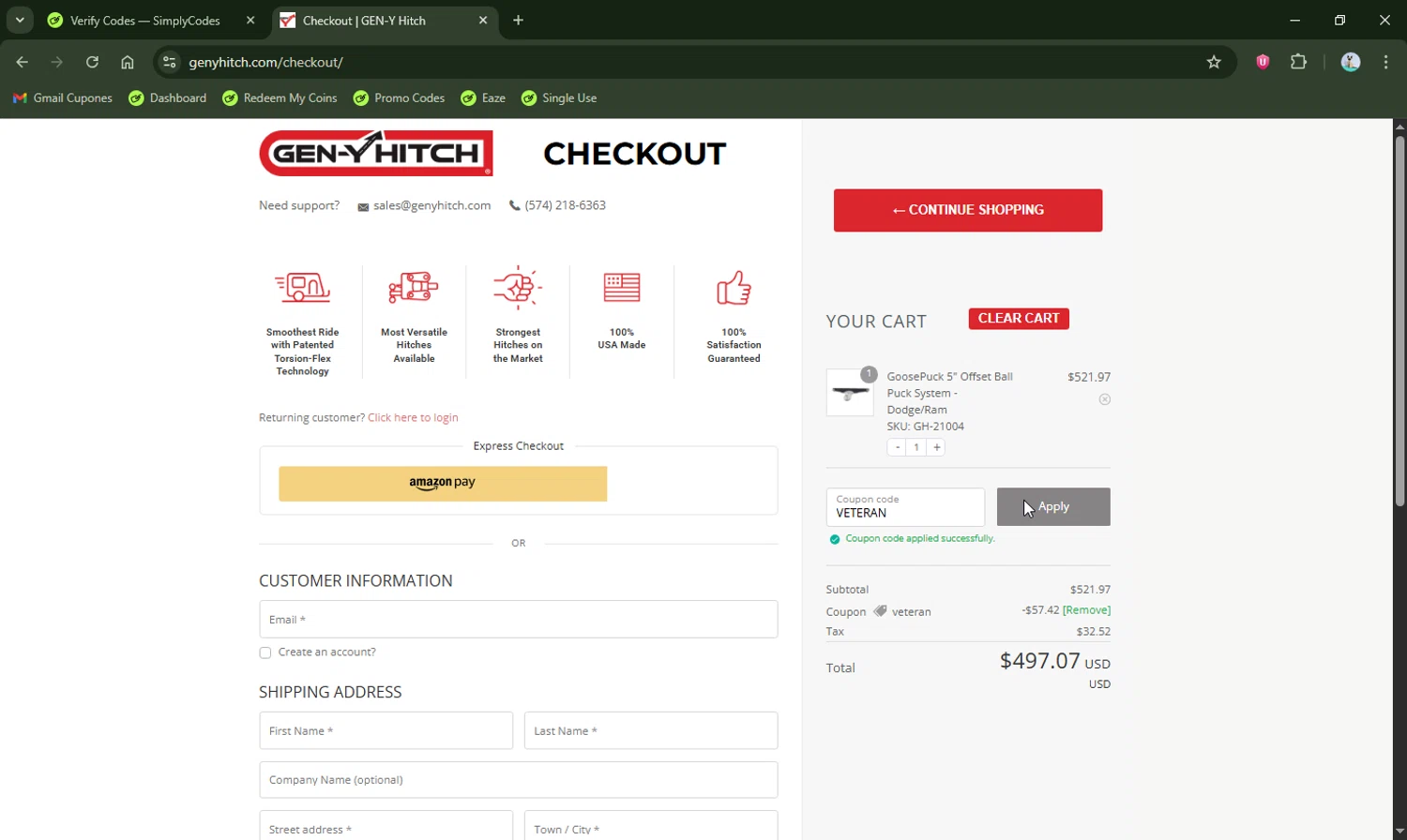Screen dimensions: 1407x840
Task: Open the browser extensions puzzle icon
Action: click(x=1298, y=62)
